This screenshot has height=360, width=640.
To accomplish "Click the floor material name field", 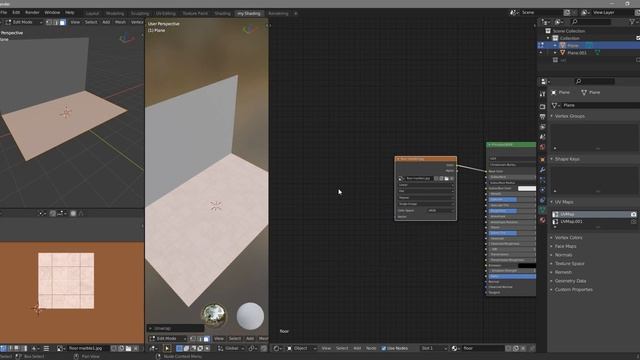I will pos(482,349).
